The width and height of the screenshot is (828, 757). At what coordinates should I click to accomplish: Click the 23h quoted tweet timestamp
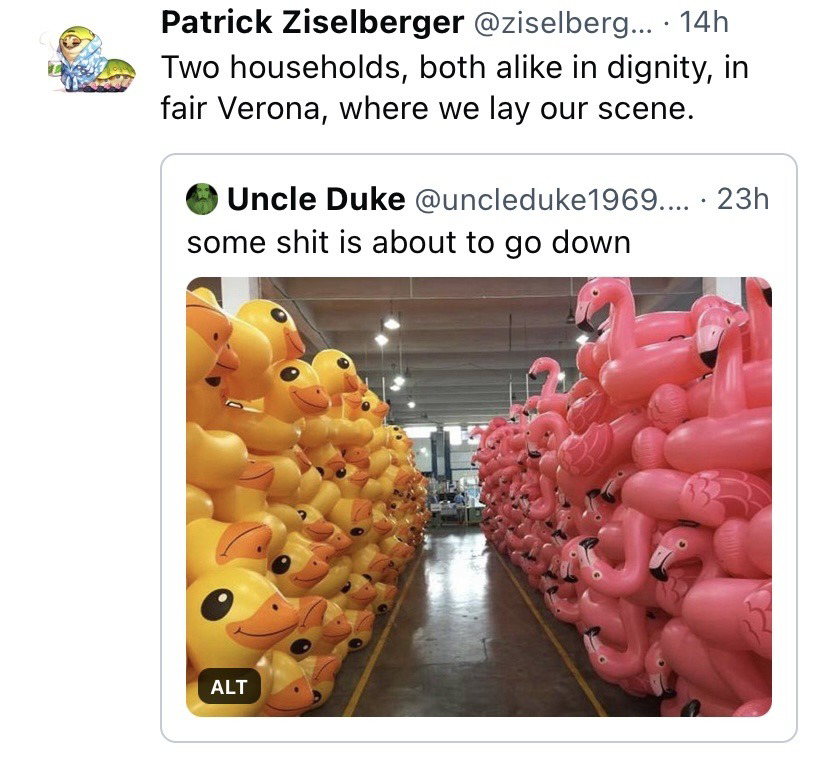pyautogui.click(x=743, y=199)
